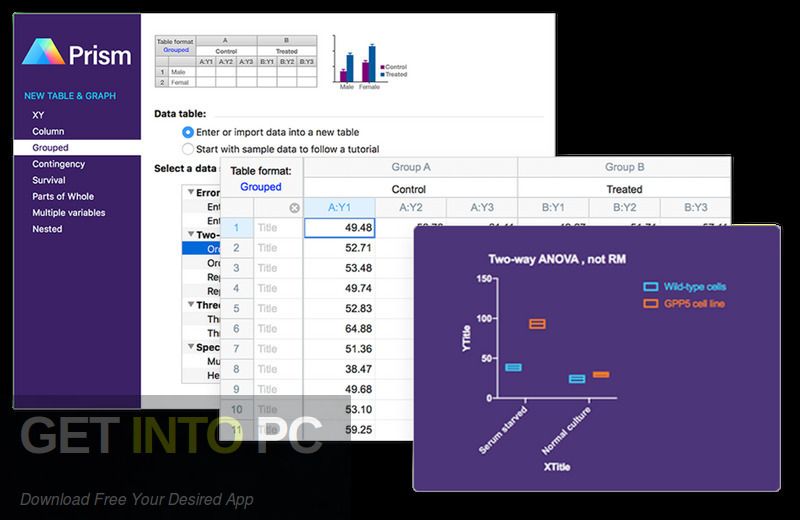800x520 pixels.
Task: Select the Grouped table type
Action: click(77, 147)
